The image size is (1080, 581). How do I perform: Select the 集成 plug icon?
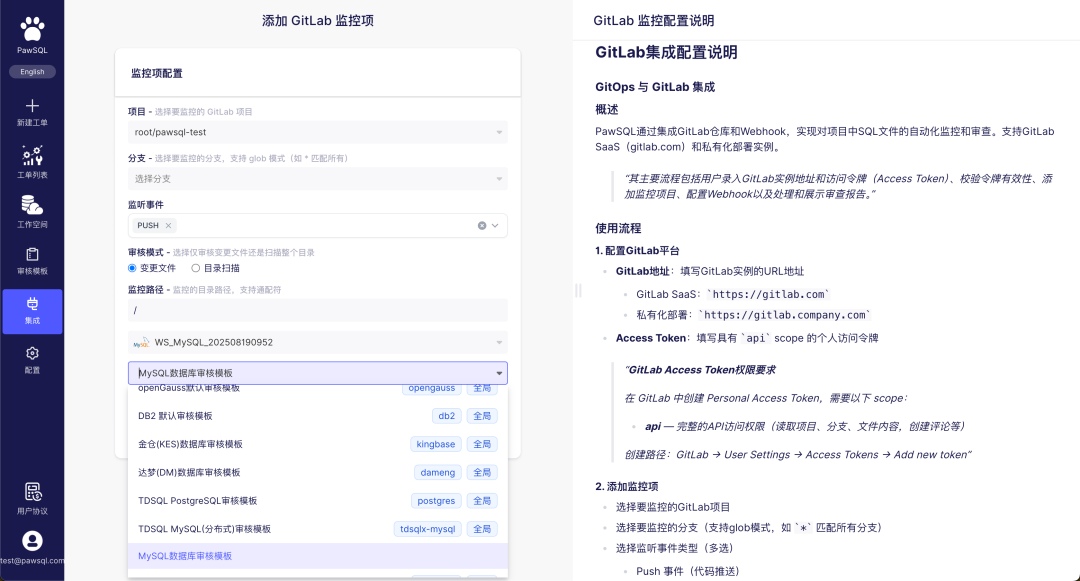tap(32, 304)
